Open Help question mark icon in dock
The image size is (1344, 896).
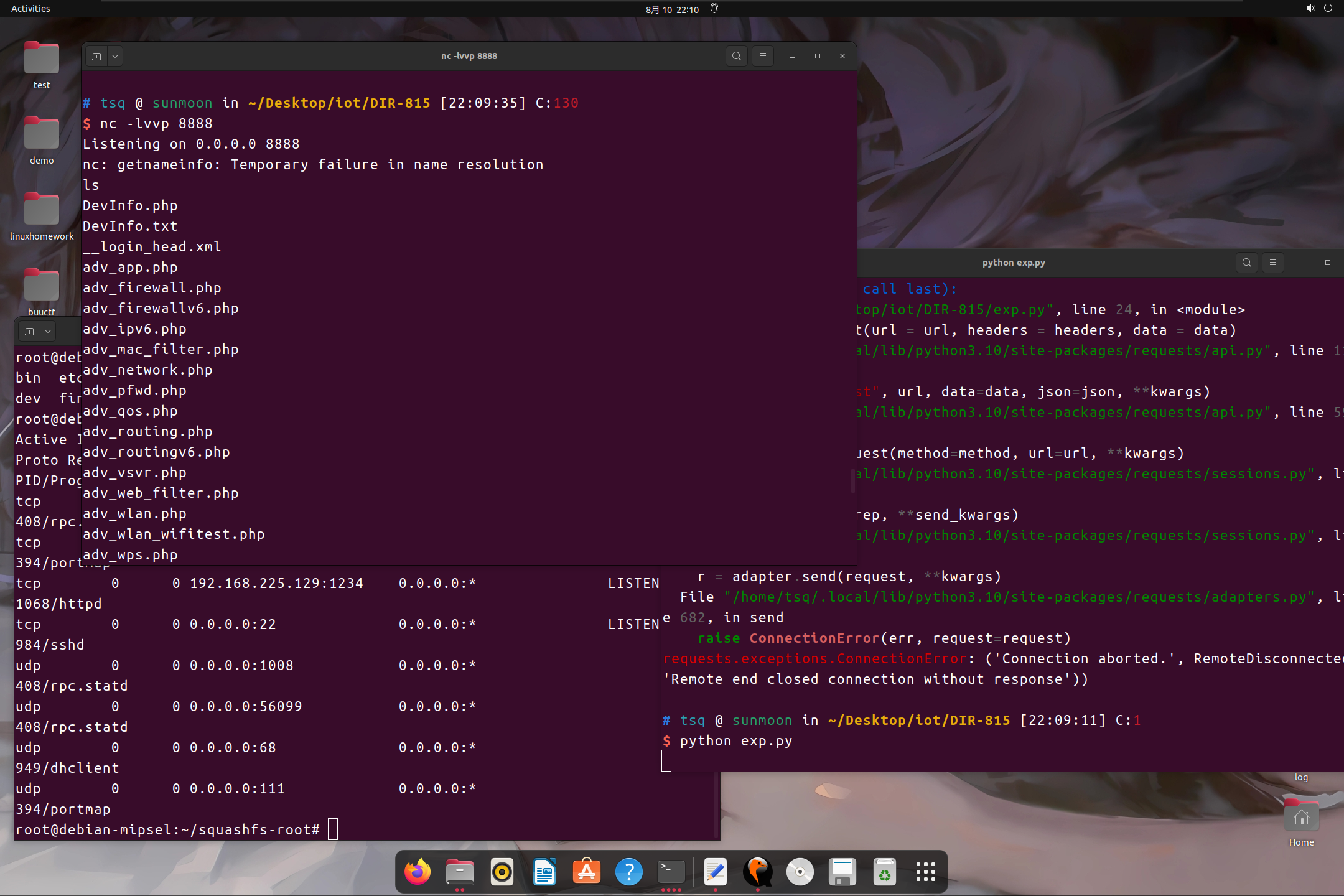(629, 872)
